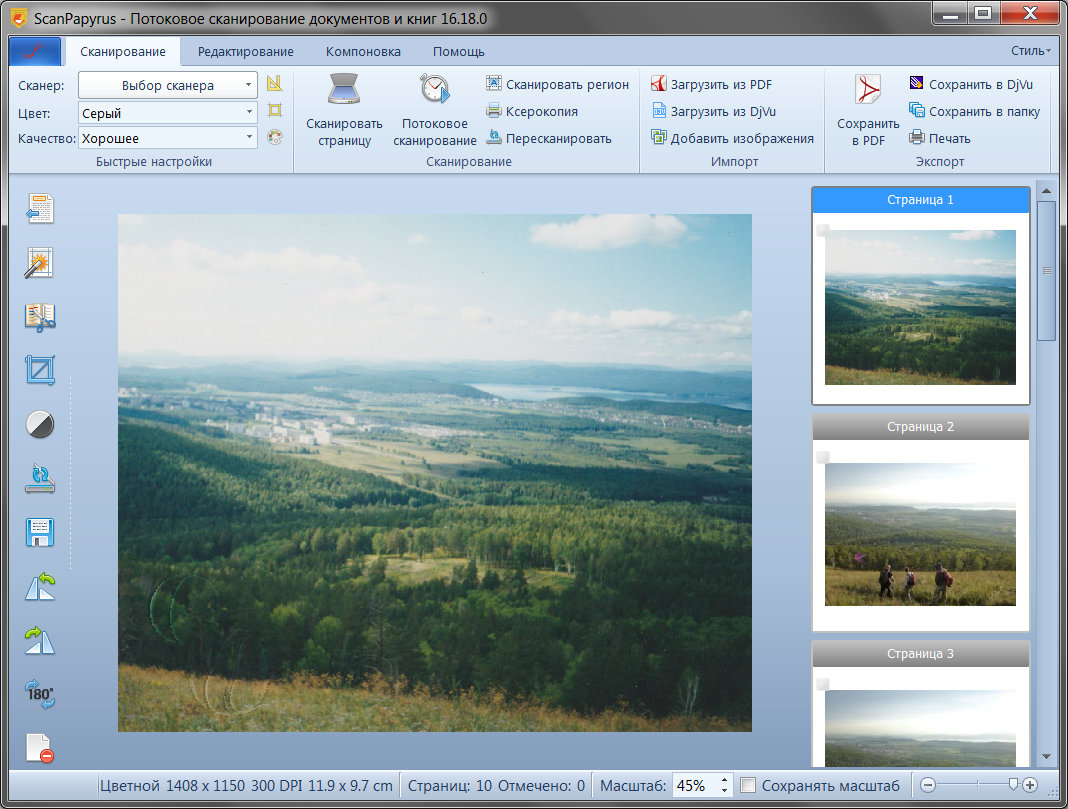This screenshot has width=1068, height=809.
Task: Click the zoom out minus button
Action: pyautogui.click(x=928, y=785)
